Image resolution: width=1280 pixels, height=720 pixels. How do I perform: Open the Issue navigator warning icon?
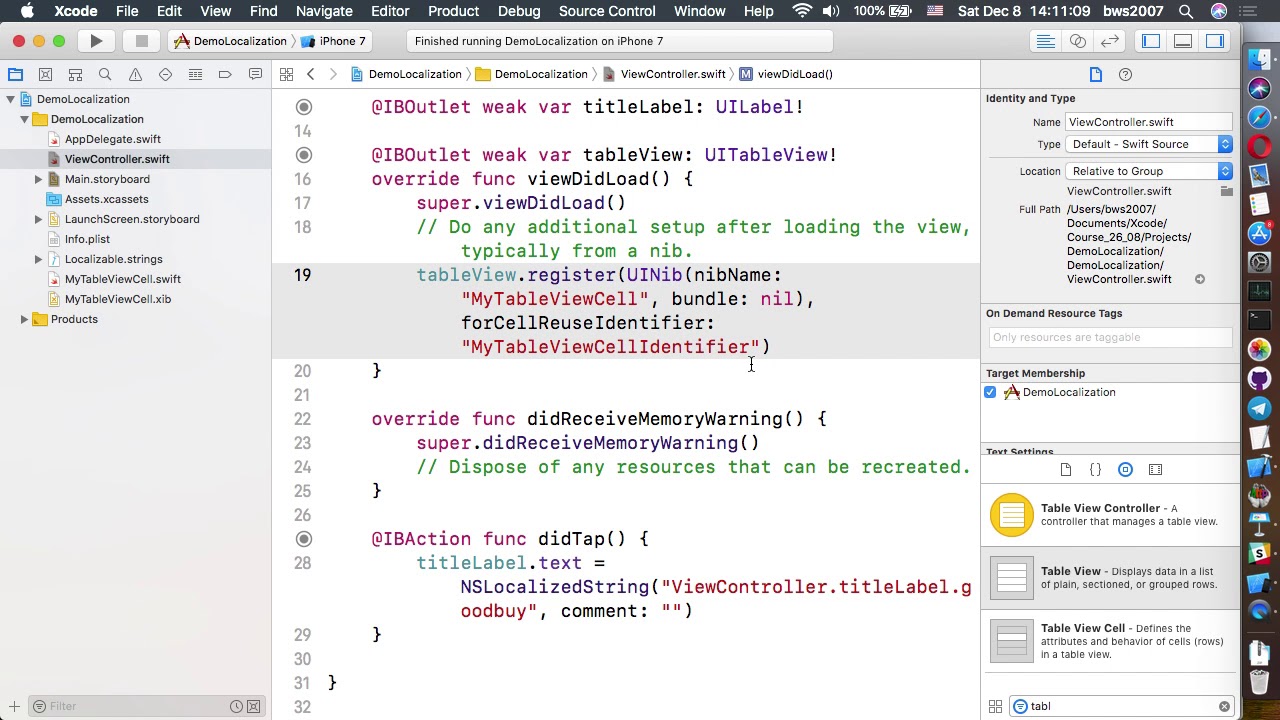135,74
